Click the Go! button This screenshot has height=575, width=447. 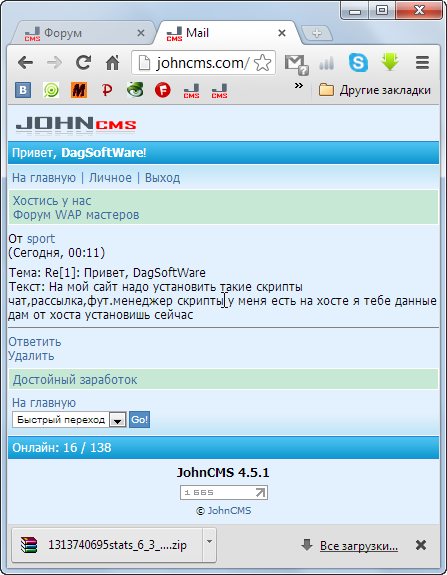tap(139, 420)
